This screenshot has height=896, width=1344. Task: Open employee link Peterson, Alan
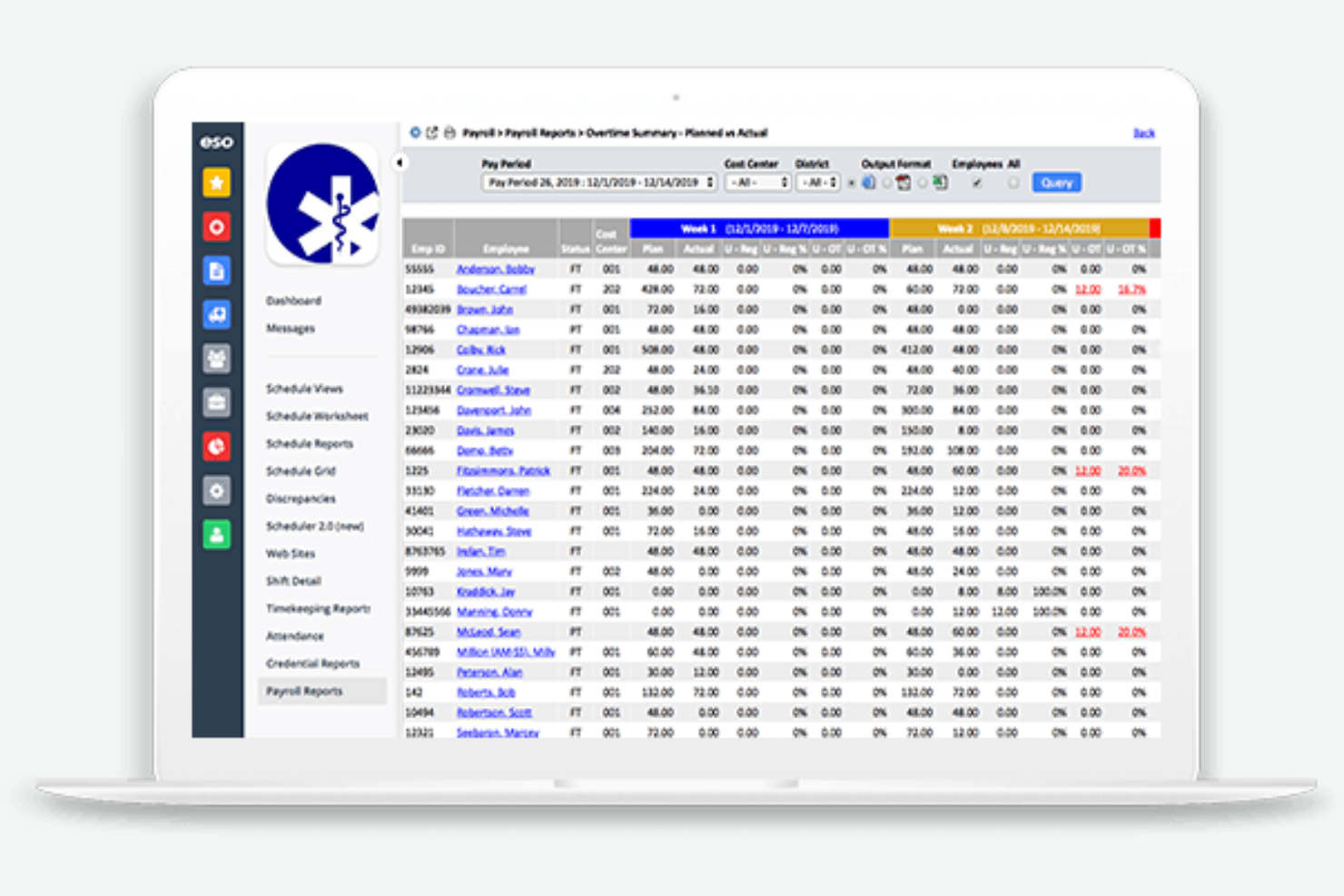489,673
